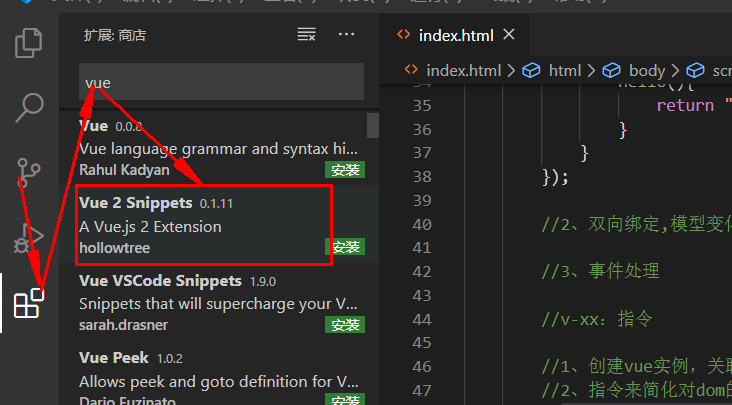Viewport: 732px width, 405px height.
Task: Open the Extensions view icon
Action: coord(29,304)
